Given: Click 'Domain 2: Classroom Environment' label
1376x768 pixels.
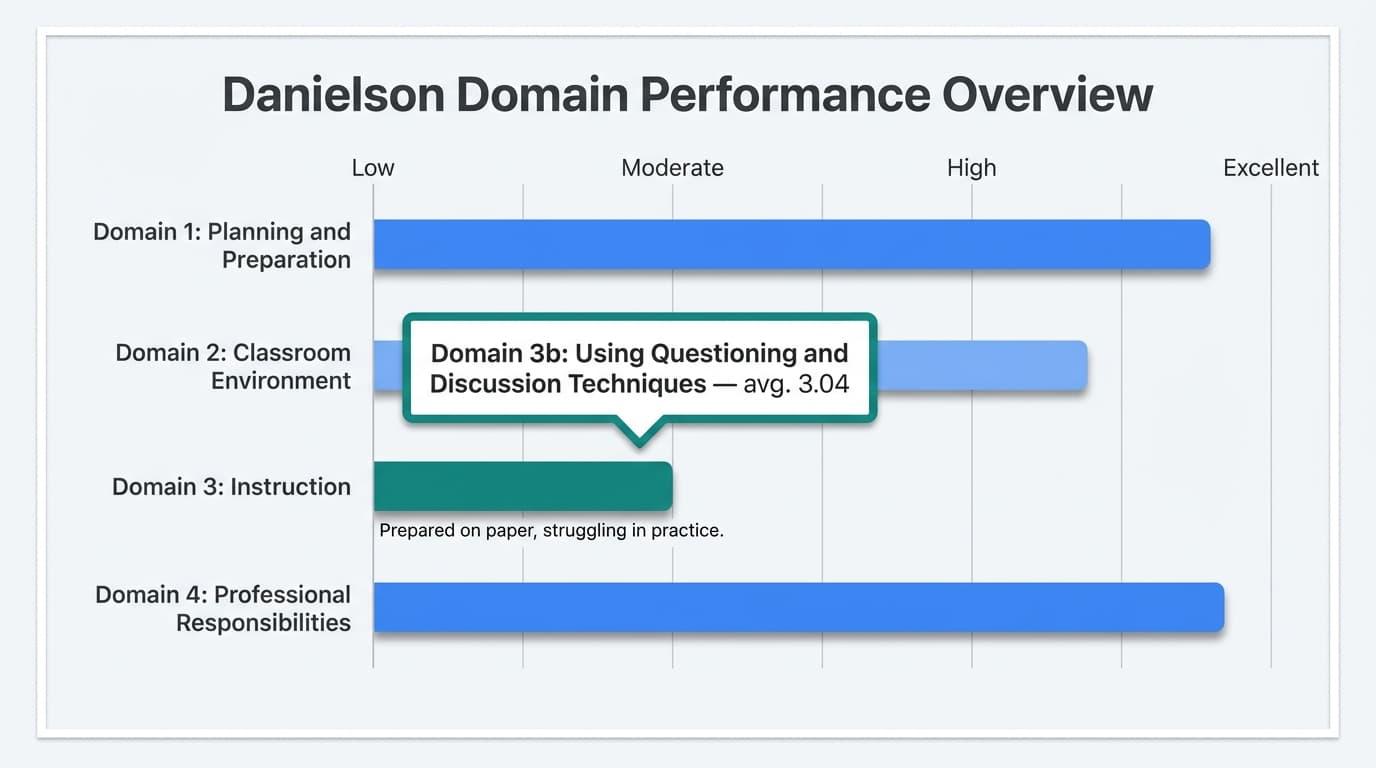Looking at the screenshot, I should pos(233,366).
